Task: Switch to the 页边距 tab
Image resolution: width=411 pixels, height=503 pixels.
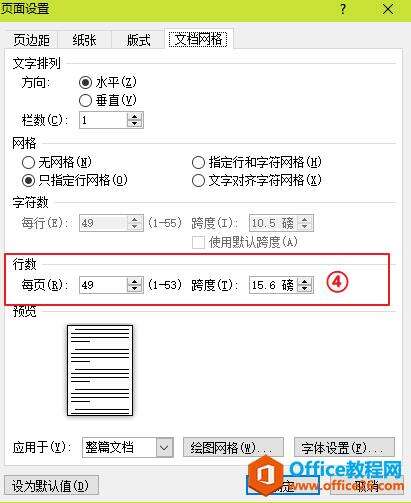Action: [x=31, y=40]
